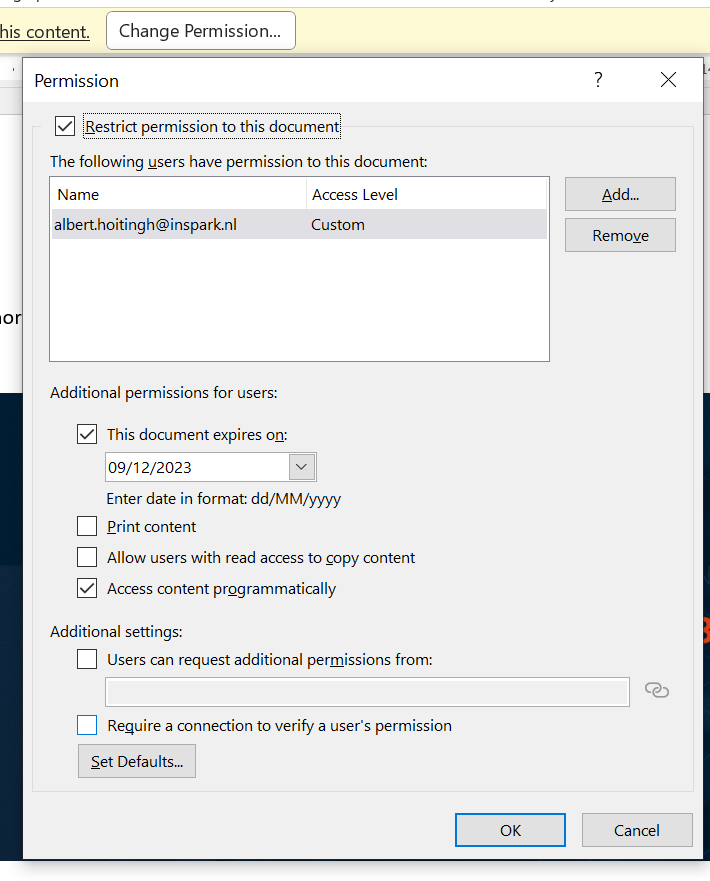This screenshot has height=881, width=710.
Task: Click the Access Level column header
Action: click(355, 195)
